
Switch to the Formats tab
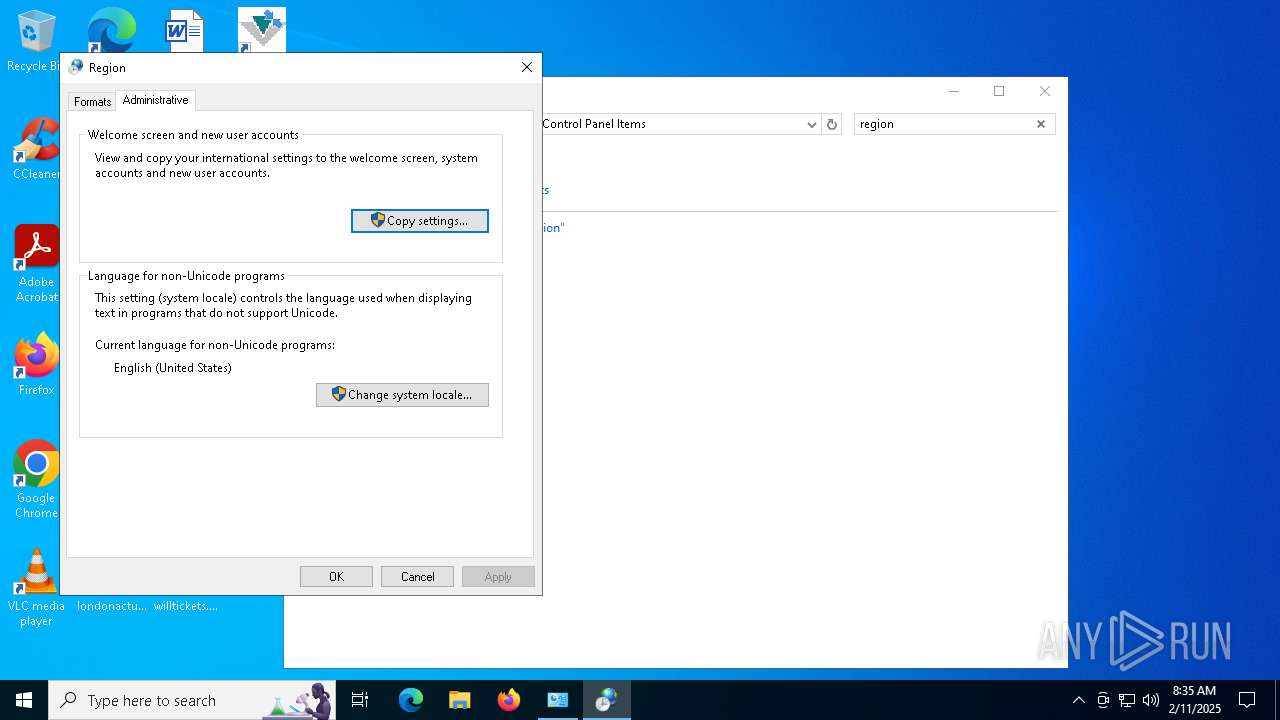pyautogui.click(x=92, y=101)
